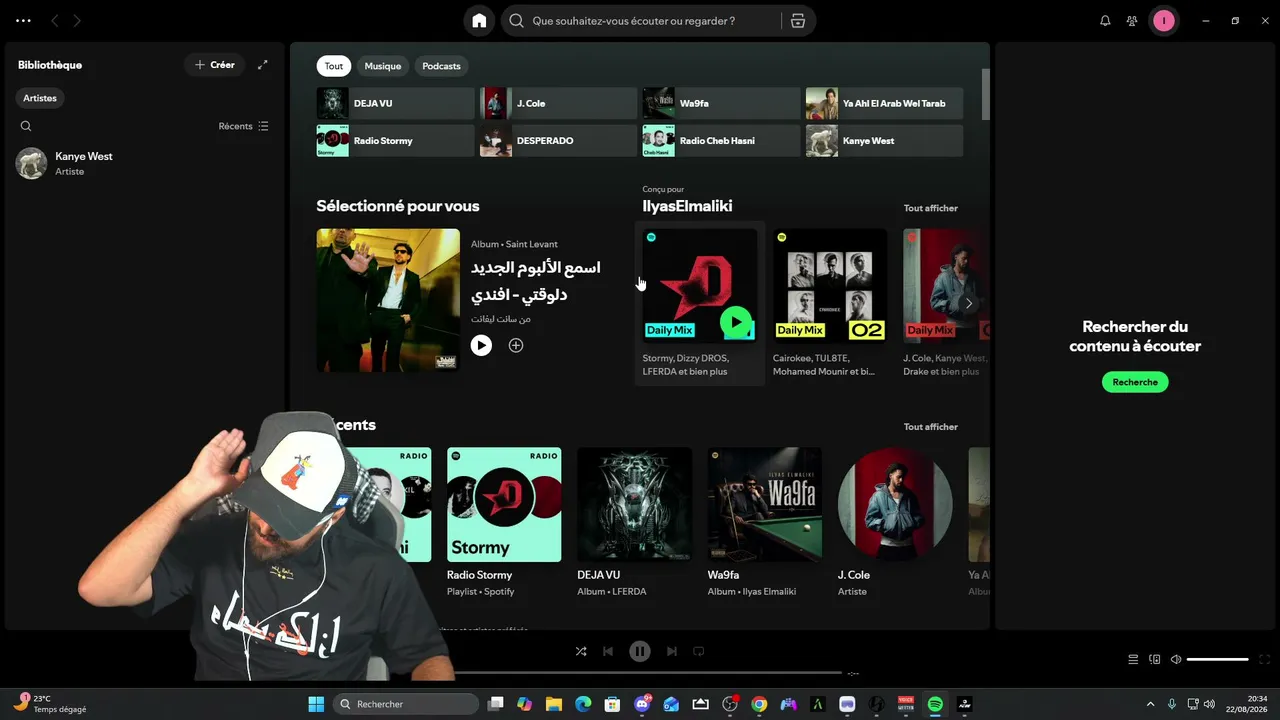Open the DESPERADO shortcut tile
1280x720 pixels.
(x=559, y=141)
